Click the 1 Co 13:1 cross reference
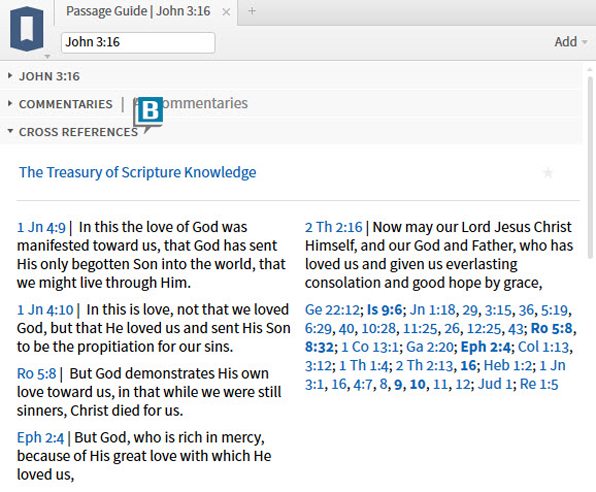Image resolution: width=596 pixels, height=492 pixels. coord(370,347)
